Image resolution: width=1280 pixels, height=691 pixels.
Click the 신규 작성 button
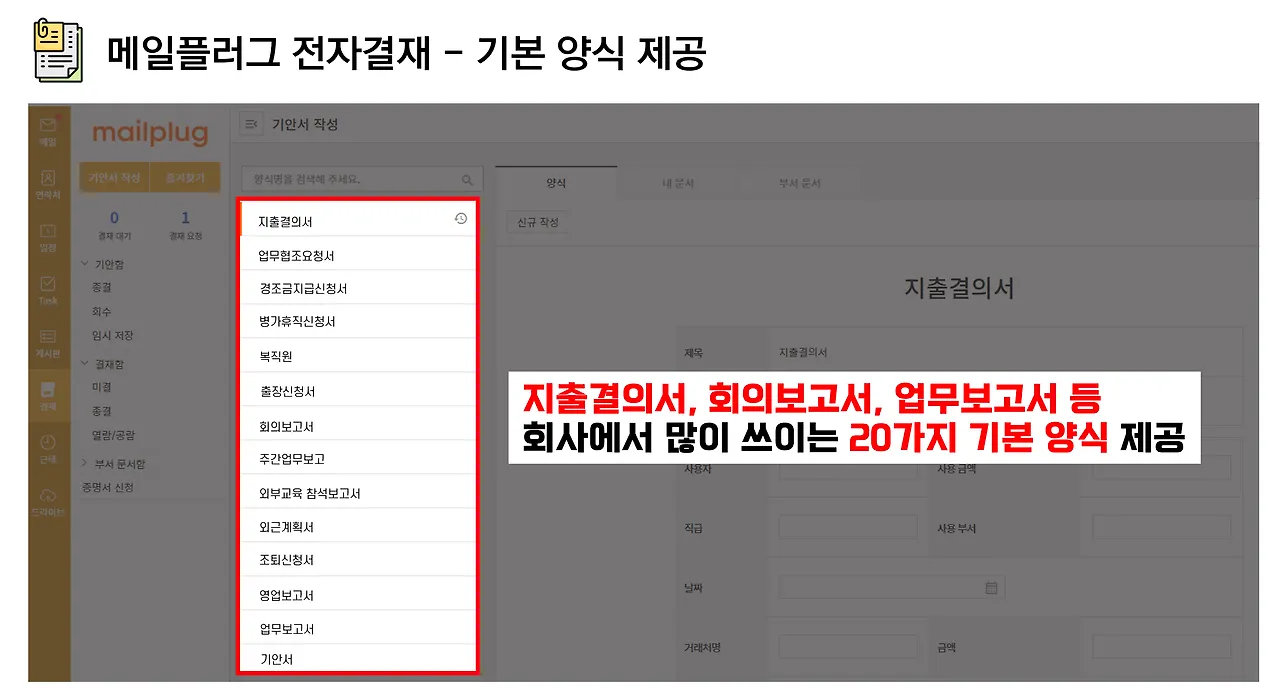(538, 222)
